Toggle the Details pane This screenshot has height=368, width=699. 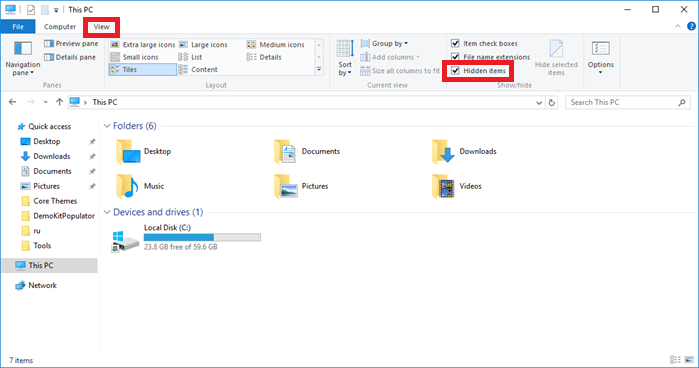(x=70, y=57)
